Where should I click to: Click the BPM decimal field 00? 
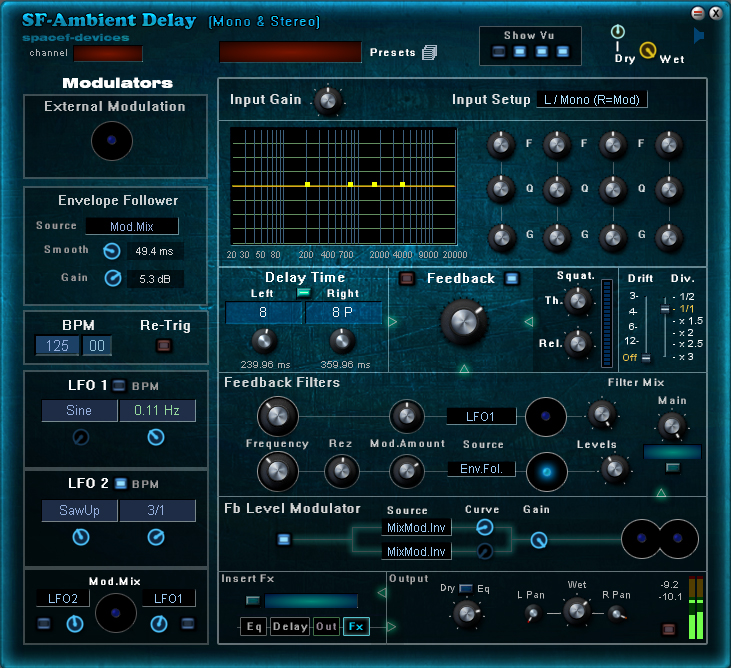pyautogui.click(x=97, y=345)
